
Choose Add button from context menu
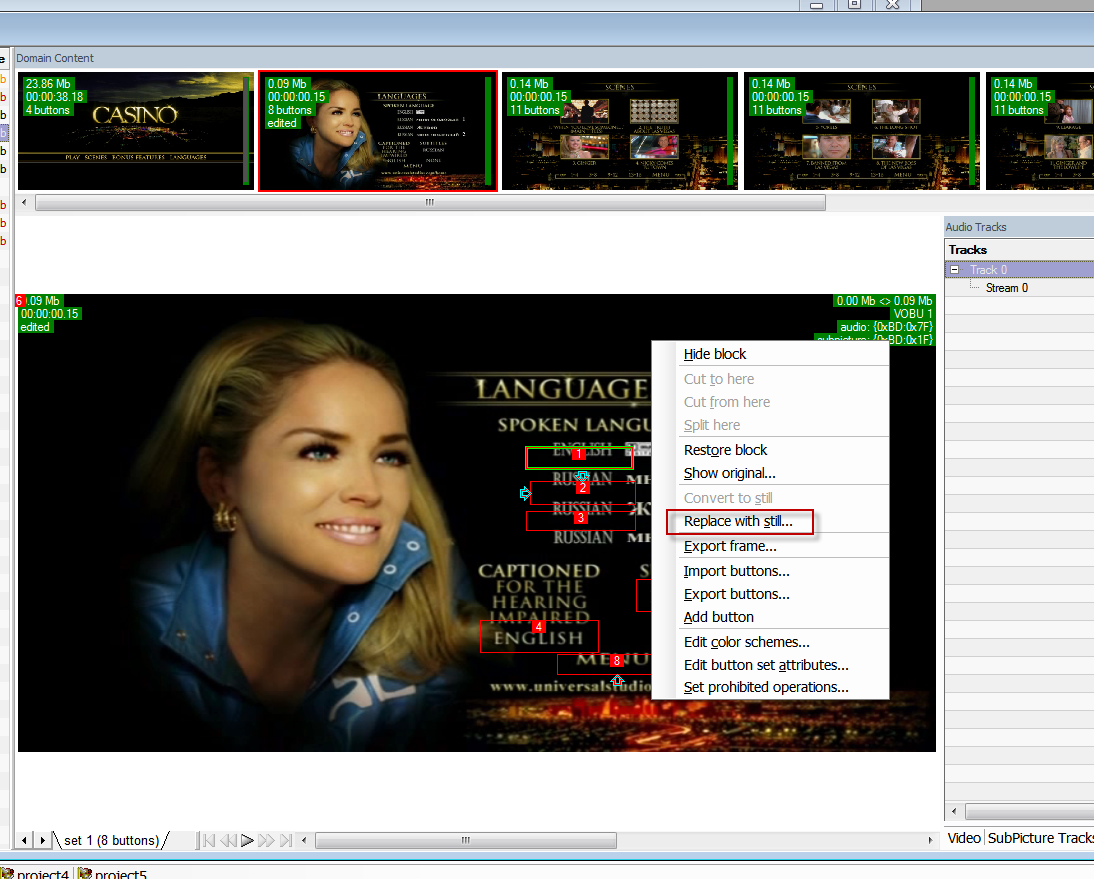pos(719,617)
